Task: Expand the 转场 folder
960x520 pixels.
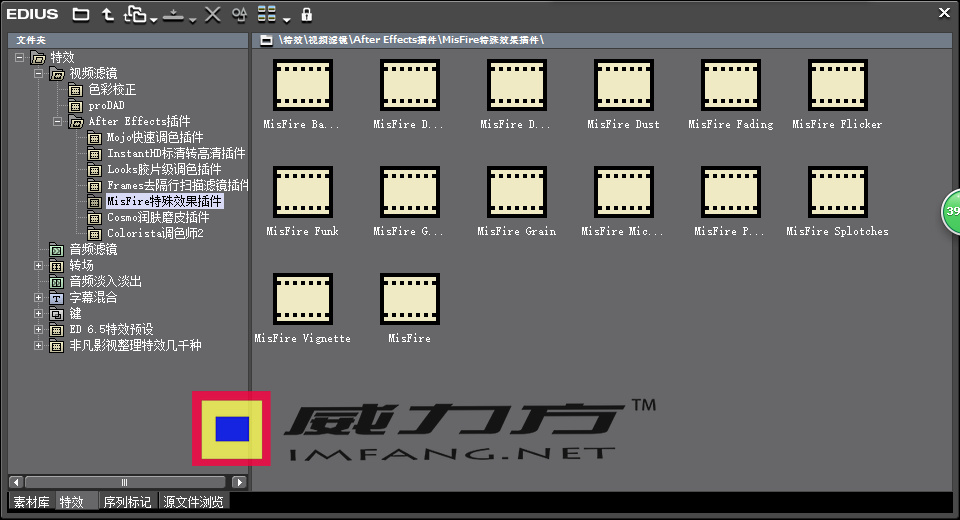Action: click(39, 265)
